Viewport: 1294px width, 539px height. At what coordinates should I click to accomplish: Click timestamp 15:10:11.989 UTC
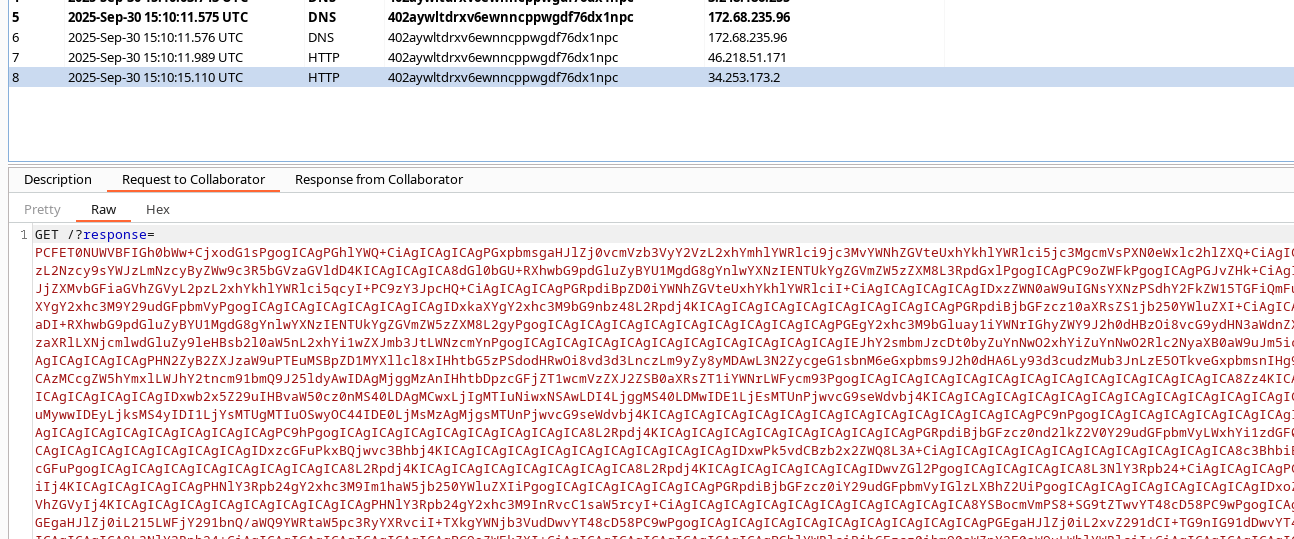point(155,57)
